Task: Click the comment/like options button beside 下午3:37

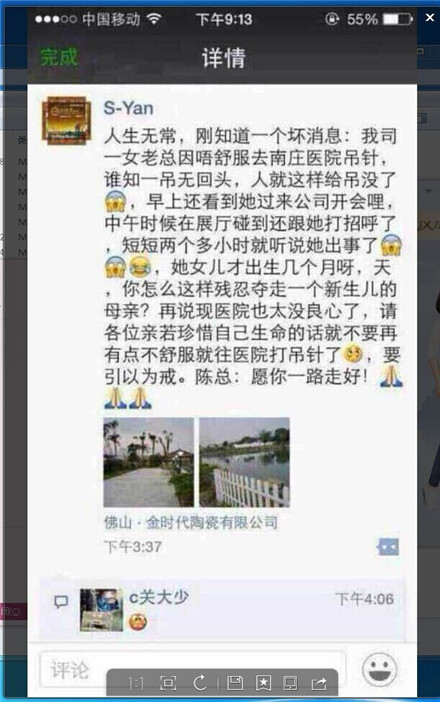Action: (388, 547)
